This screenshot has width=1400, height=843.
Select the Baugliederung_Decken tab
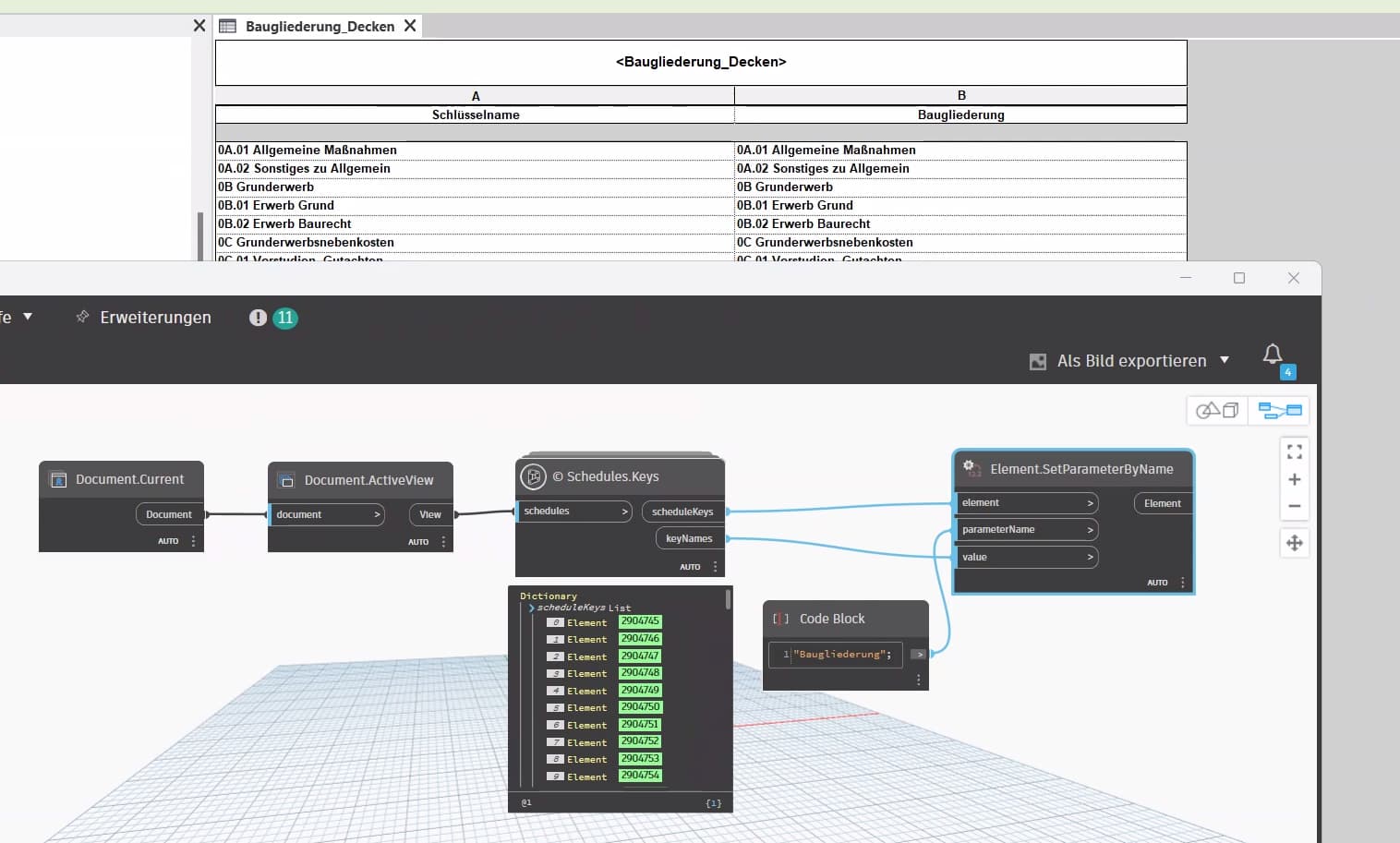click(x=320, y=26)
